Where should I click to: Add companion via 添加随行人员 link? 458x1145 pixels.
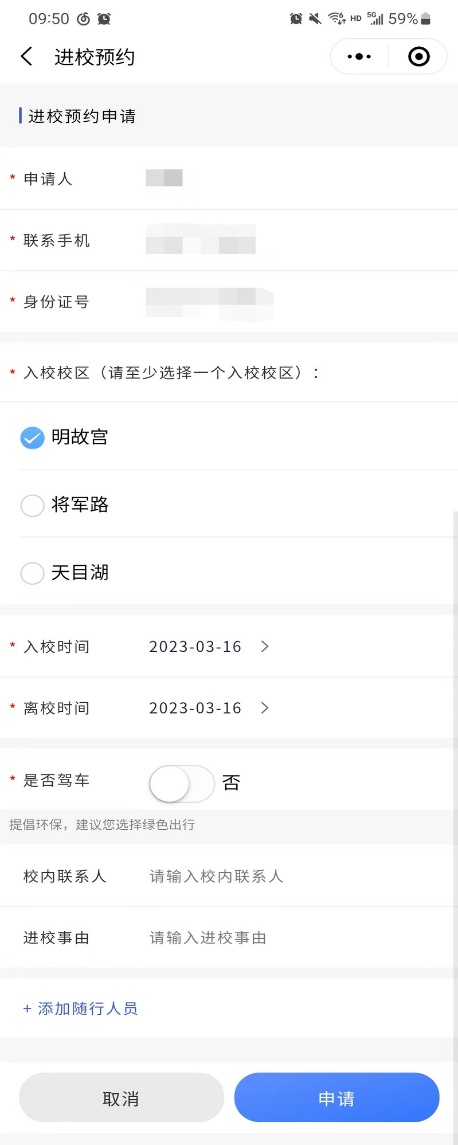point(80,1008)
